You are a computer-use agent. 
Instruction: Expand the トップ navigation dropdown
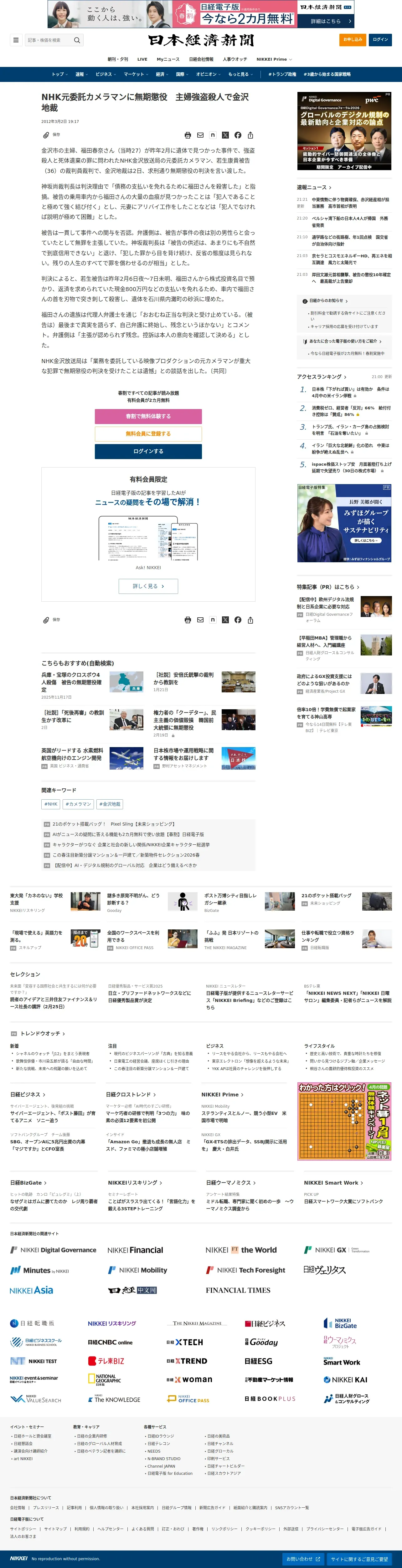click(x=59, y=74)
